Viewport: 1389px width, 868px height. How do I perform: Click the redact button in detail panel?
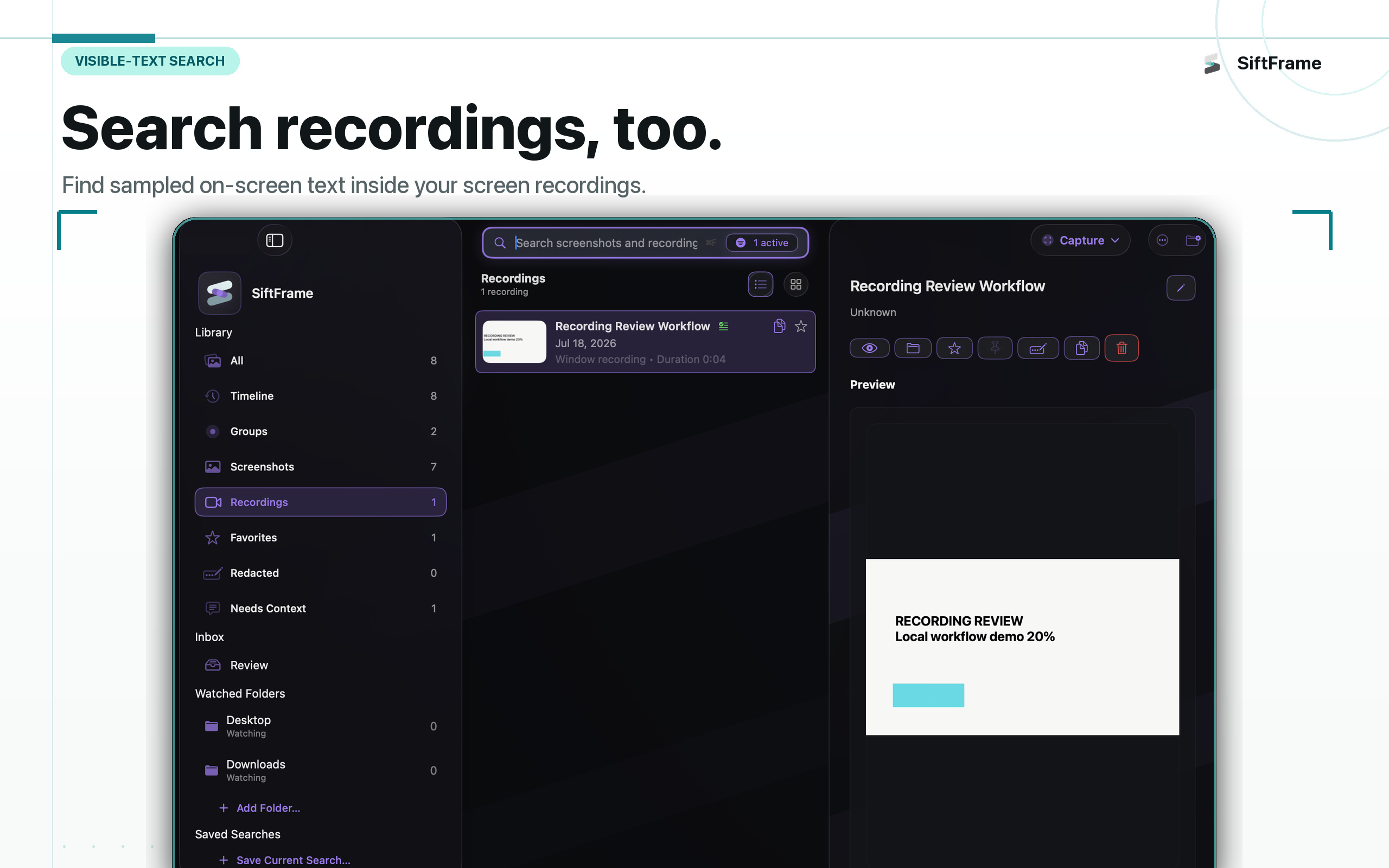click(1038, 348)
